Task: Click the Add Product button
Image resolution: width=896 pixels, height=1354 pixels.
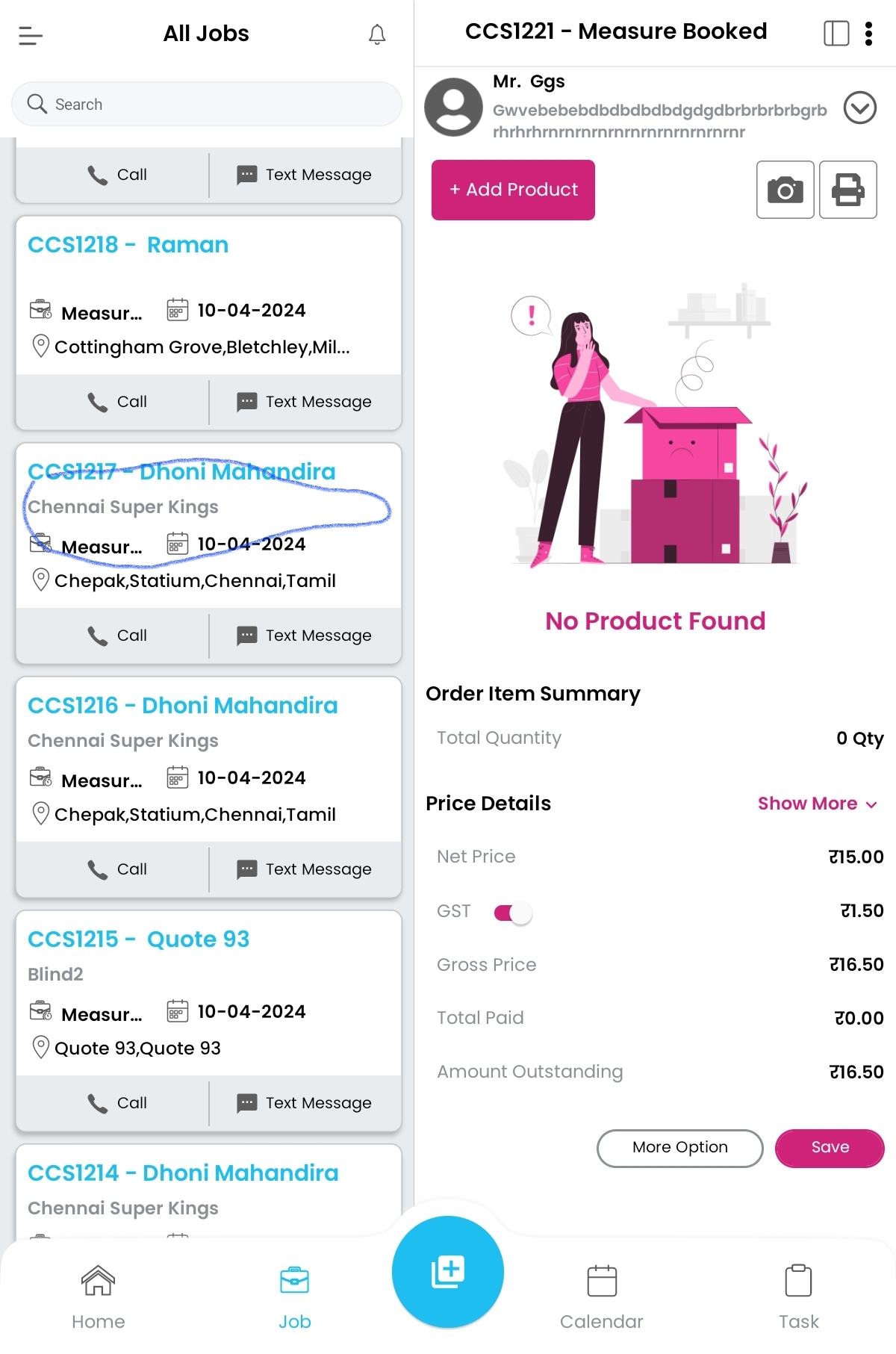Action: [x=513, y=190]
